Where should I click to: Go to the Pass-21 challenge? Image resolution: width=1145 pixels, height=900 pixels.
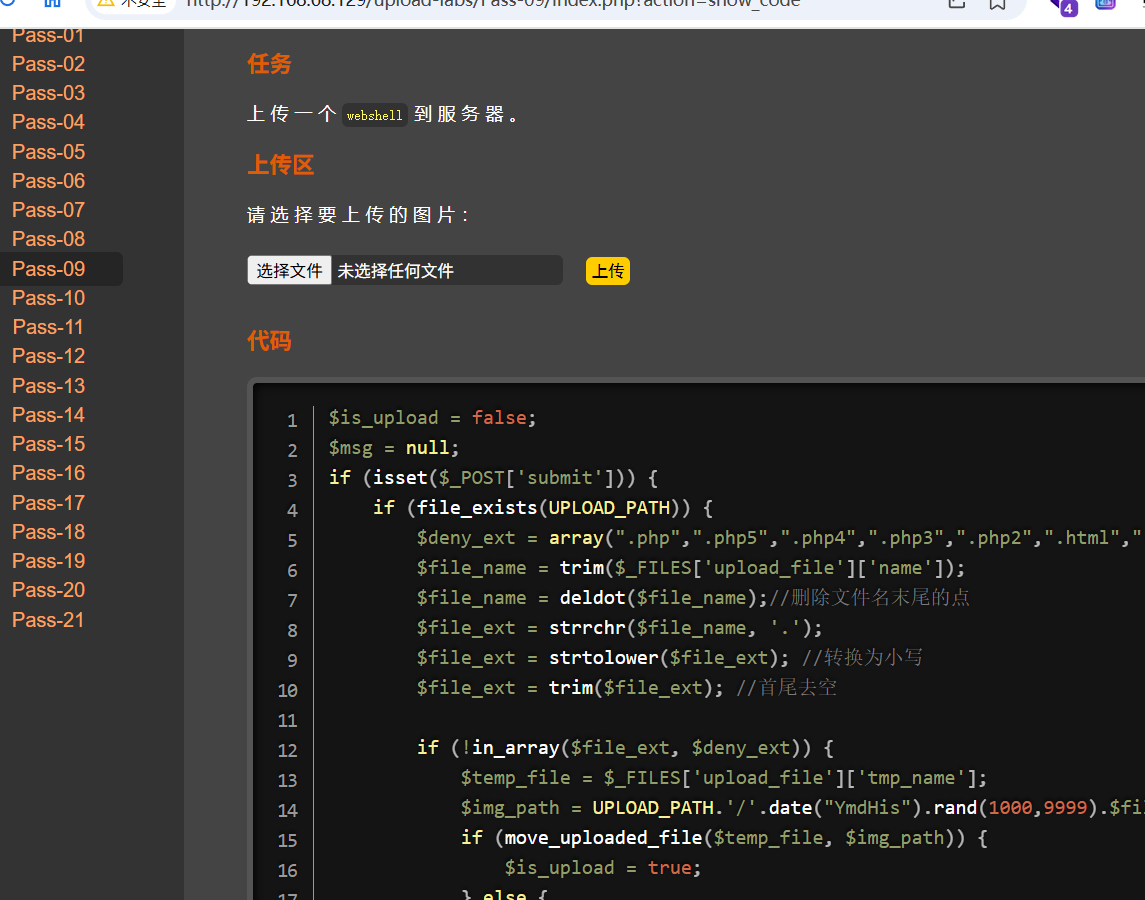48,620
